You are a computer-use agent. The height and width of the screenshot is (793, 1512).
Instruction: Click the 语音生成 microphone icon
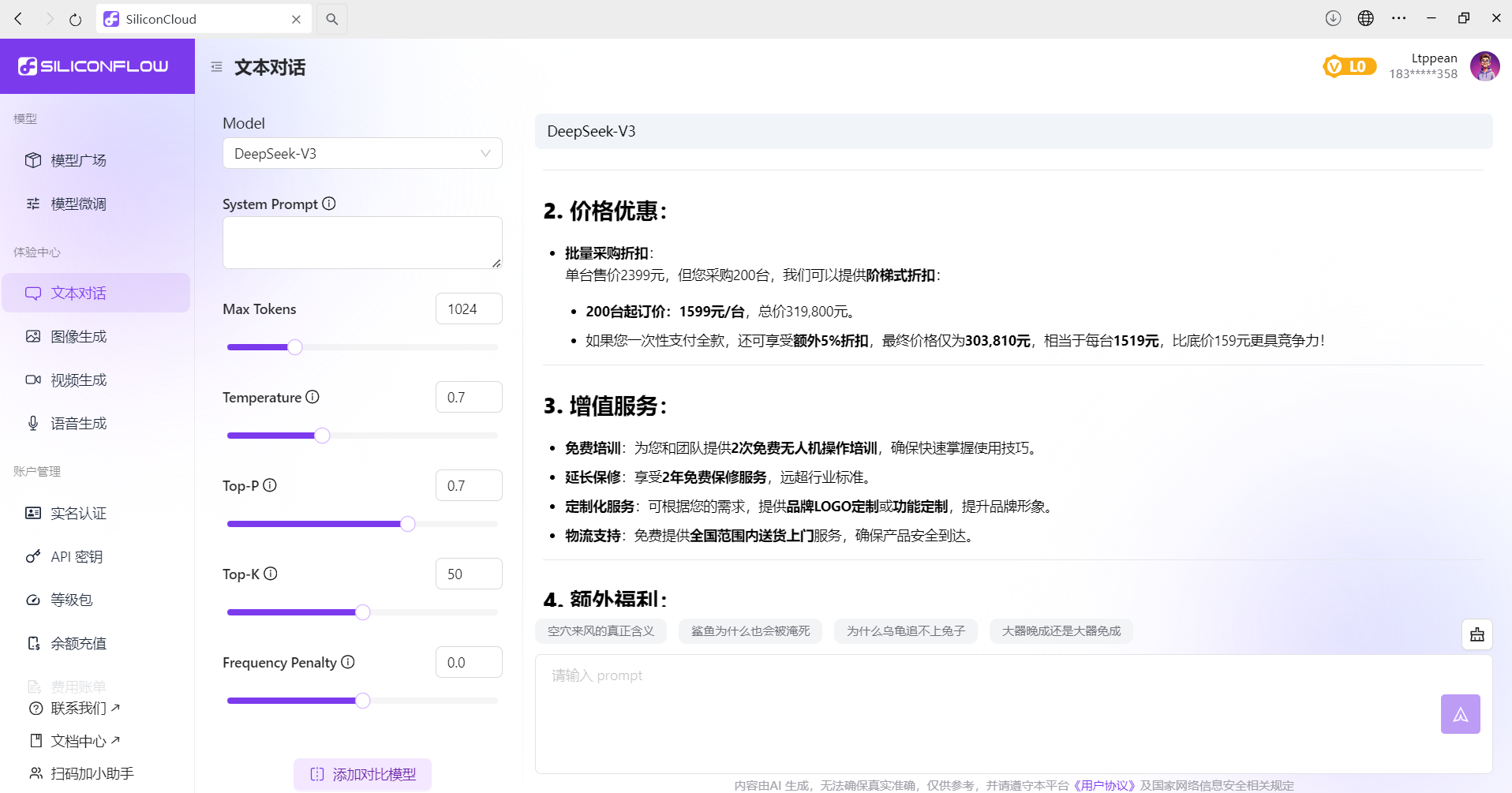(33, 423)
